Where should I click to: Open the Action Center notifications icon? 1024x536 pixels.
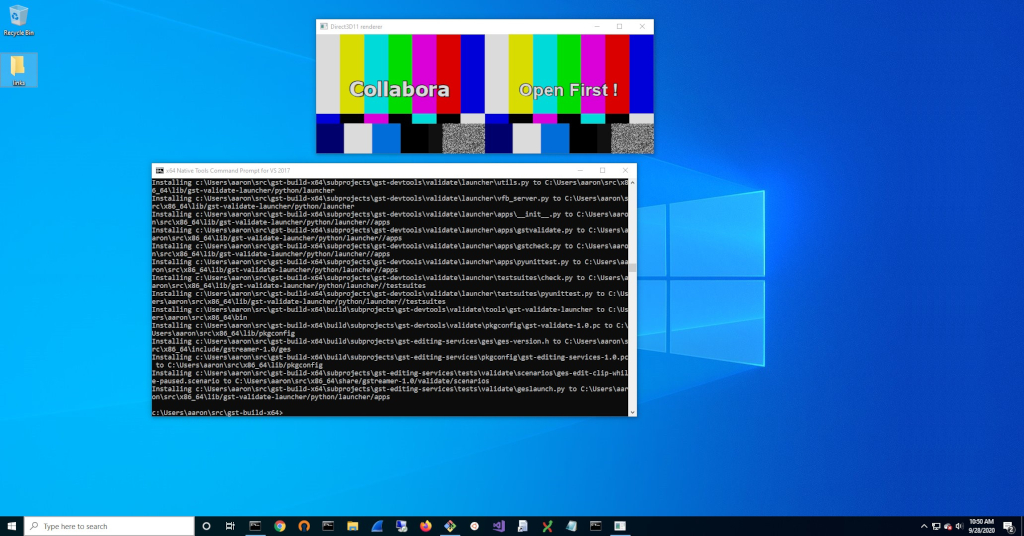click(x=1009, y=526)
